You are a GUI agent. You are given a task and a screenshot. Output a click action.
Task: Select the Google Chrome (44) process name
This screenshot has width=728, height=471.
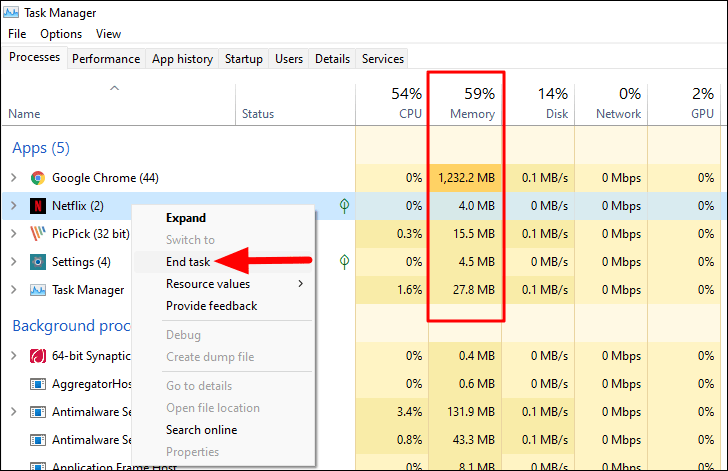coord(105,178)
